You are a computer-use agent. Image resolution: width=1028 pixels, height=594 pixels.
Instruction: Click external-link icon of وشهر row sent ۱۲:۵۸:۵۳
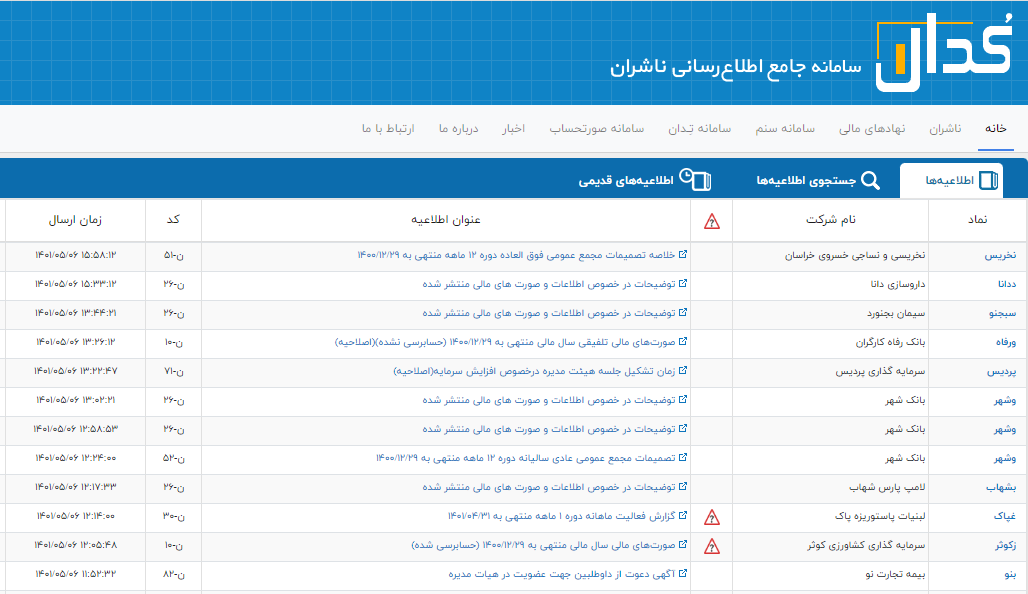tap(682, 429)
